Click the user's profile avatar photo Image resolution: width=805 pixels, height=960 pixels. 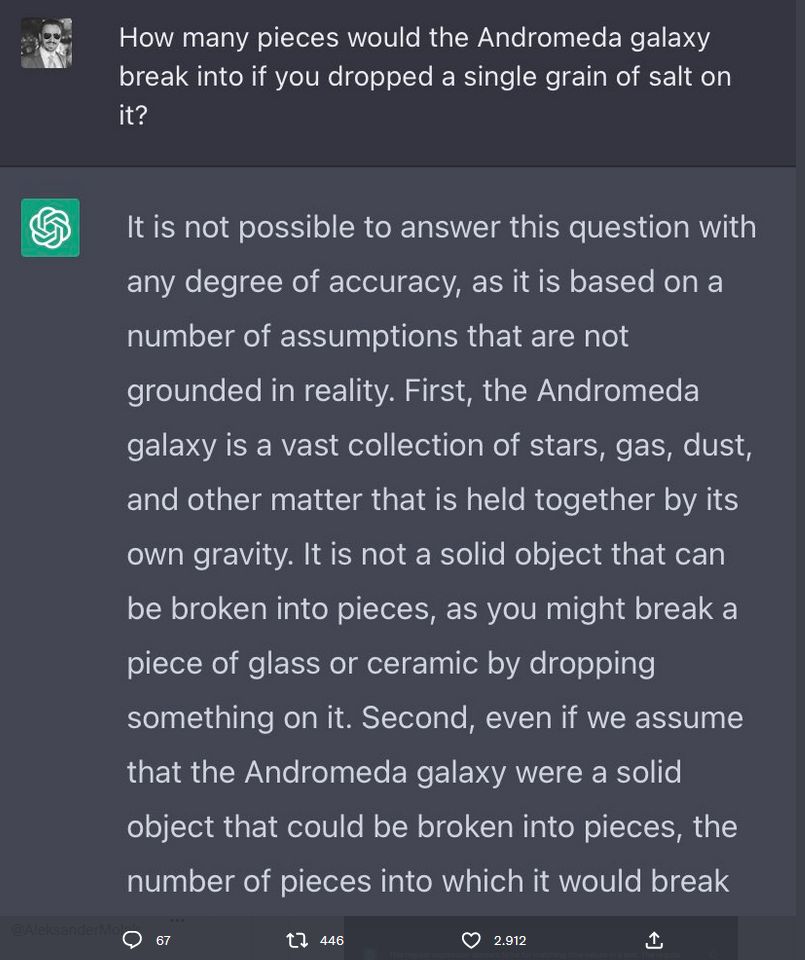(47, 43)
